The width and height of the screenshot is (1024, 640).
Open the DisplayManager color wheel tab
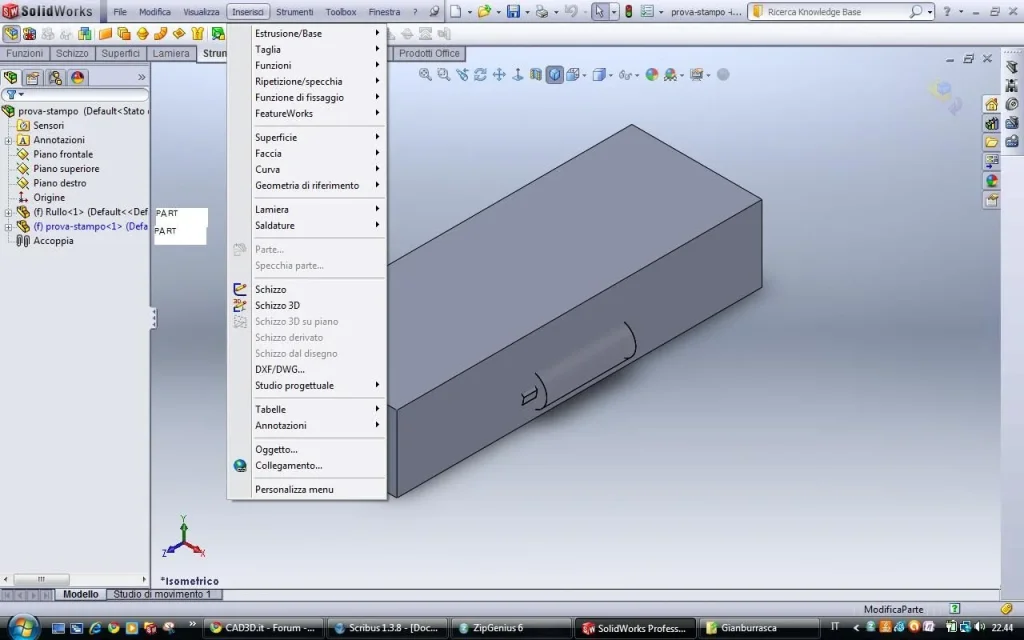coord(77,78)
